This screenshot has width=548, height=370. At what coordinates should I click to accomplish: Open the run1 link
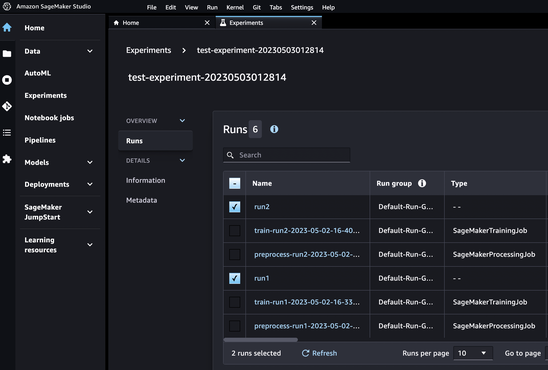point(262,278)
